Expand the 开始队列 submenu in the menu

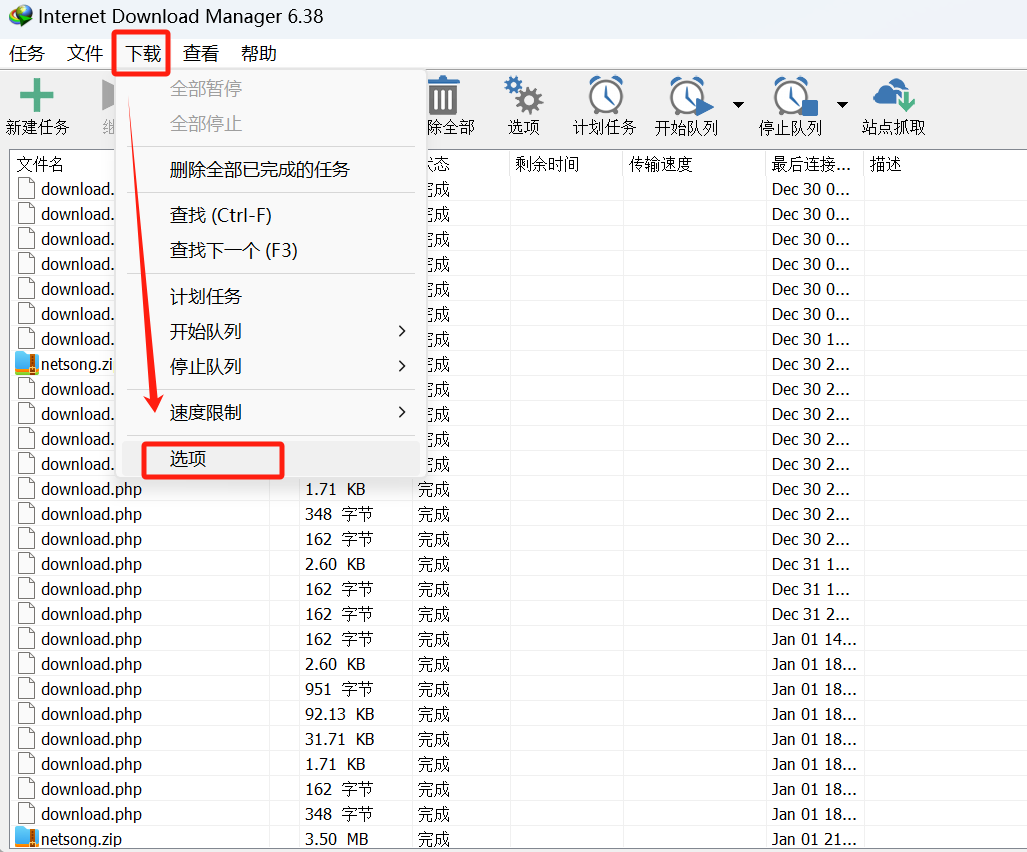coord(402,331)
